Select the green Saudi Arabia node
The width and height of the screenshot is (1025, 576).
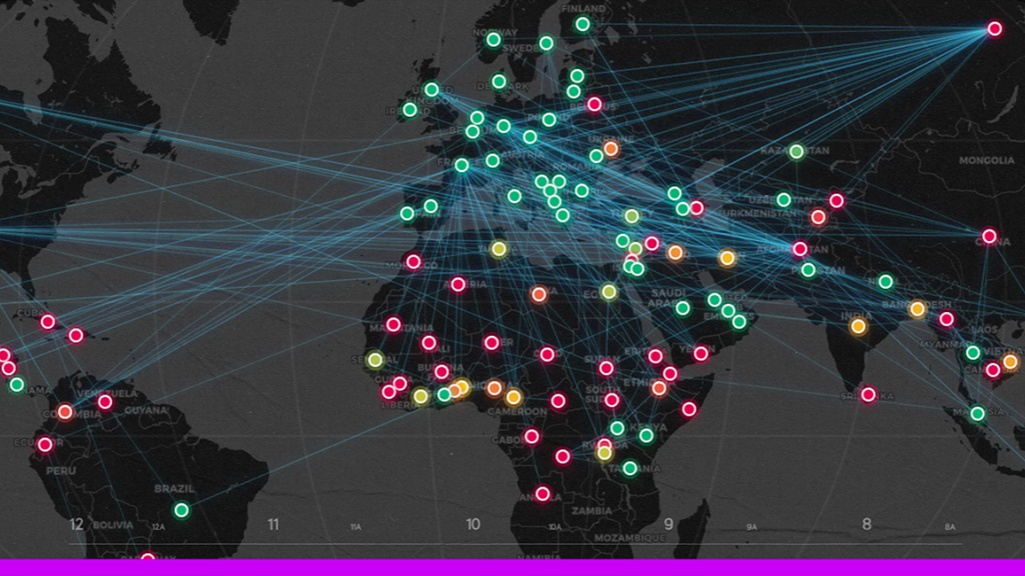tap(682, 308)
